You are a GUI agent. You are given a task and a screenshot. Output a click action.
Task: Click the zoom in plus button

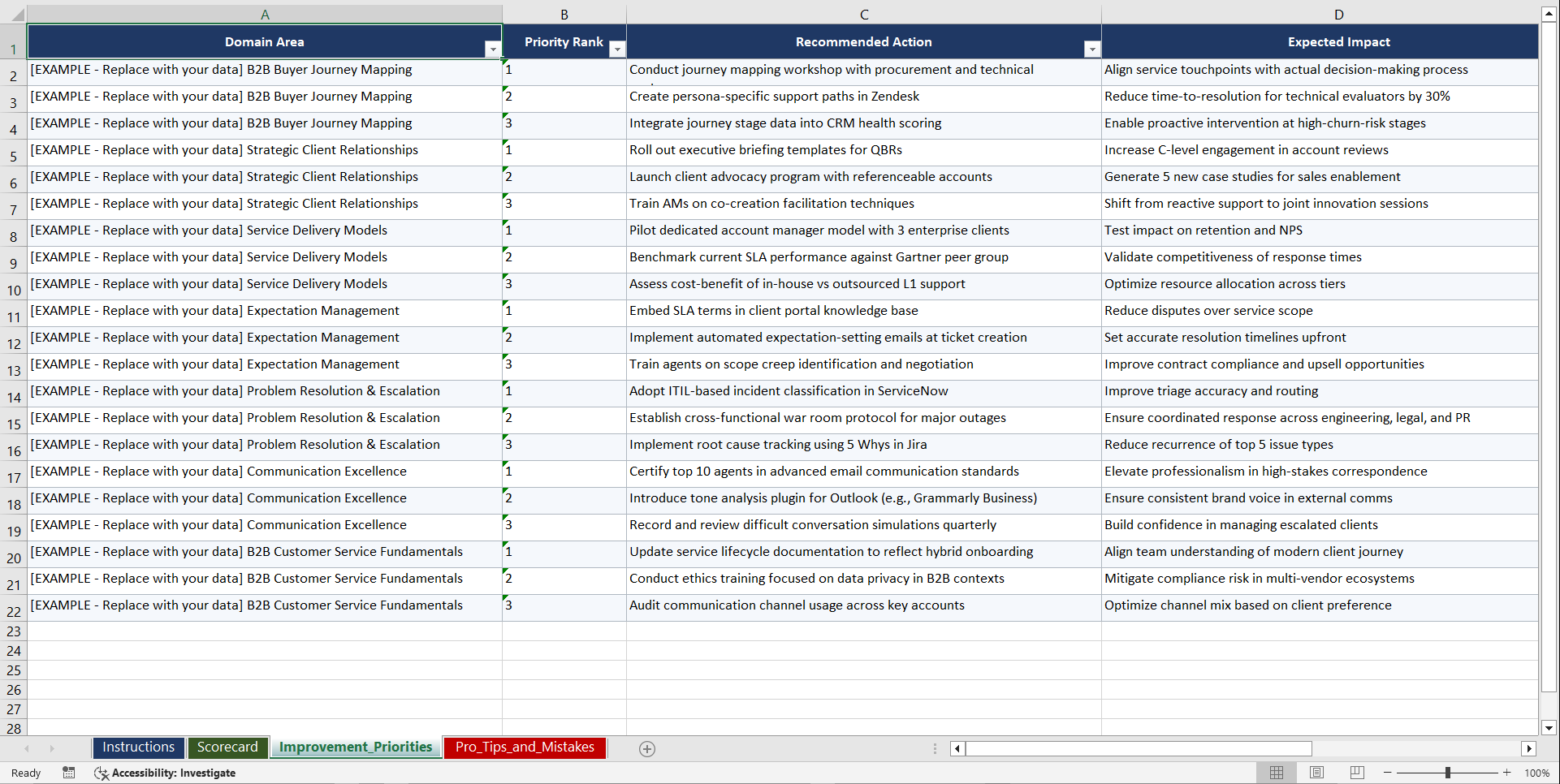(x=1506, y=773)
